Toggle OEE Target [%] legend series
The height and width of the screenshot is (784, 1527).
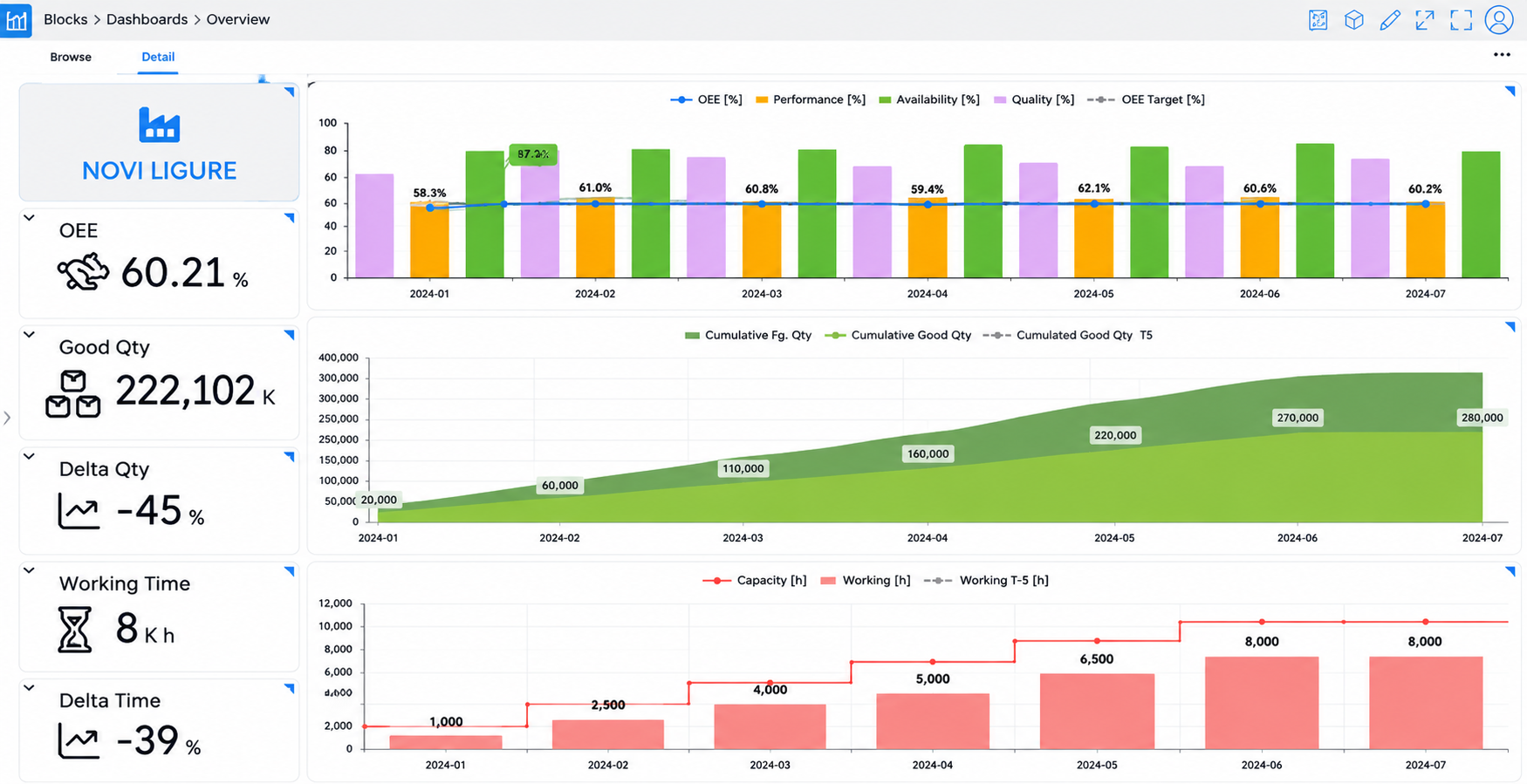[x=1146, y=99]
